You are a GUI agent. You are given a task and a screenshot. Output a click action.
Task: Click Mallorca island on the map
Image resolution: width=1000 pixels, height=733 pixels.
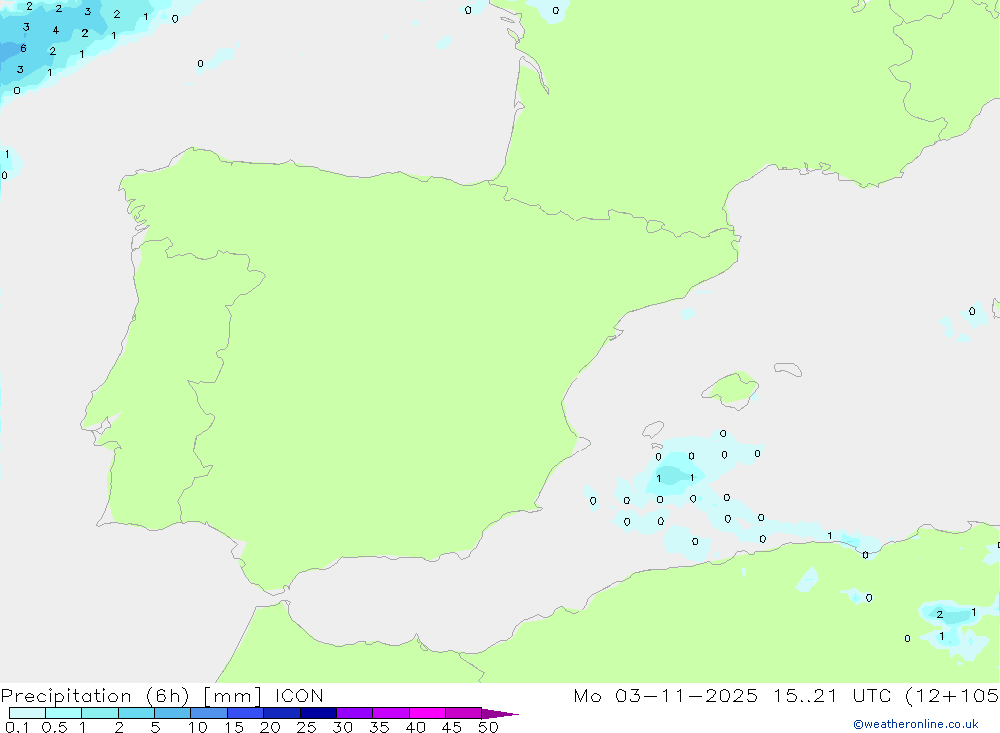click(731, 389)
